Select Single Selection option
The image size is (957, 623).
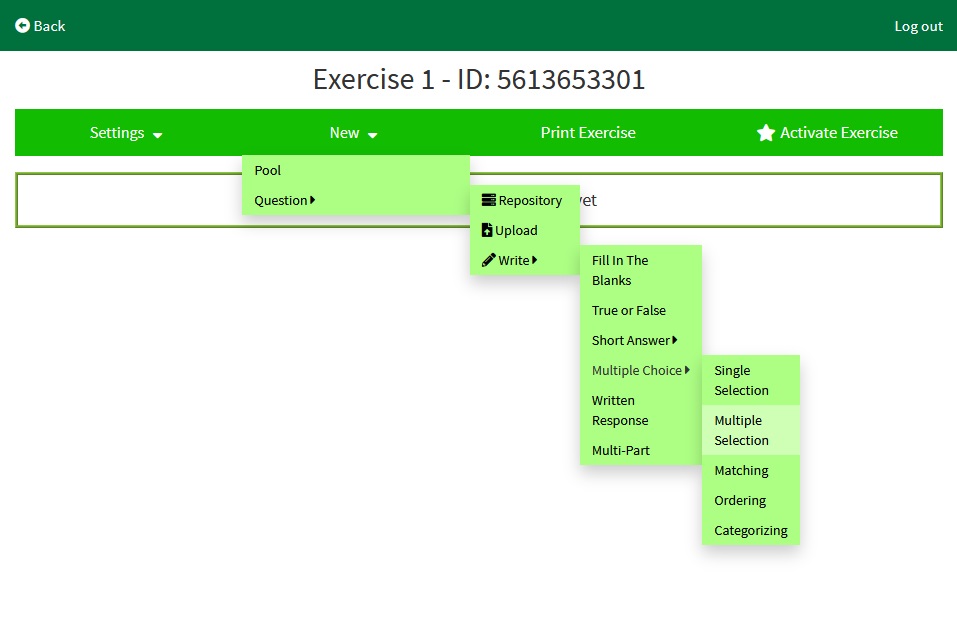click(x=741, y=380)
